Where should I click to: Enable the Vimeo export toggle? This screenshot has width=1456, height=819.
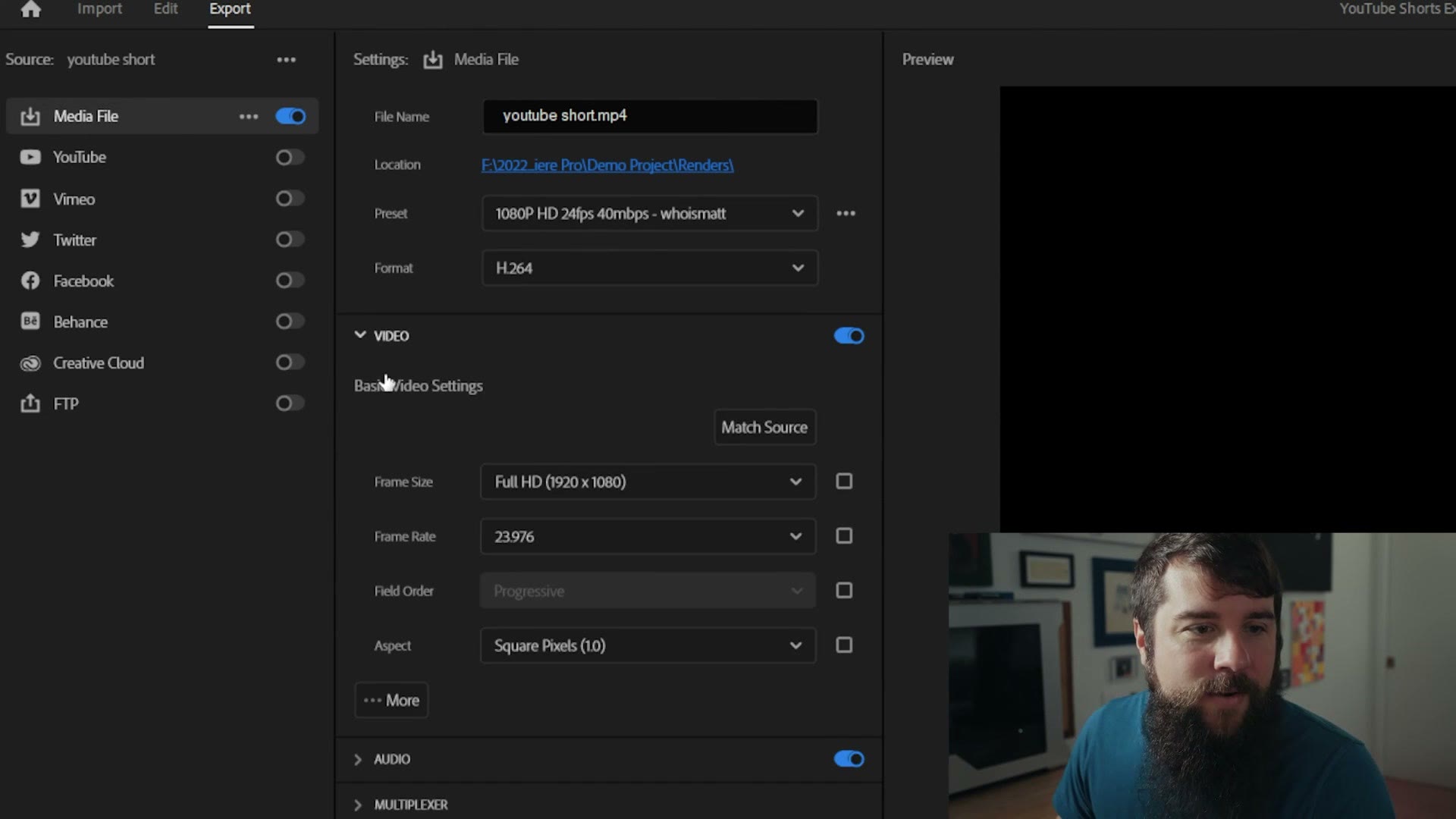(290, 199)
